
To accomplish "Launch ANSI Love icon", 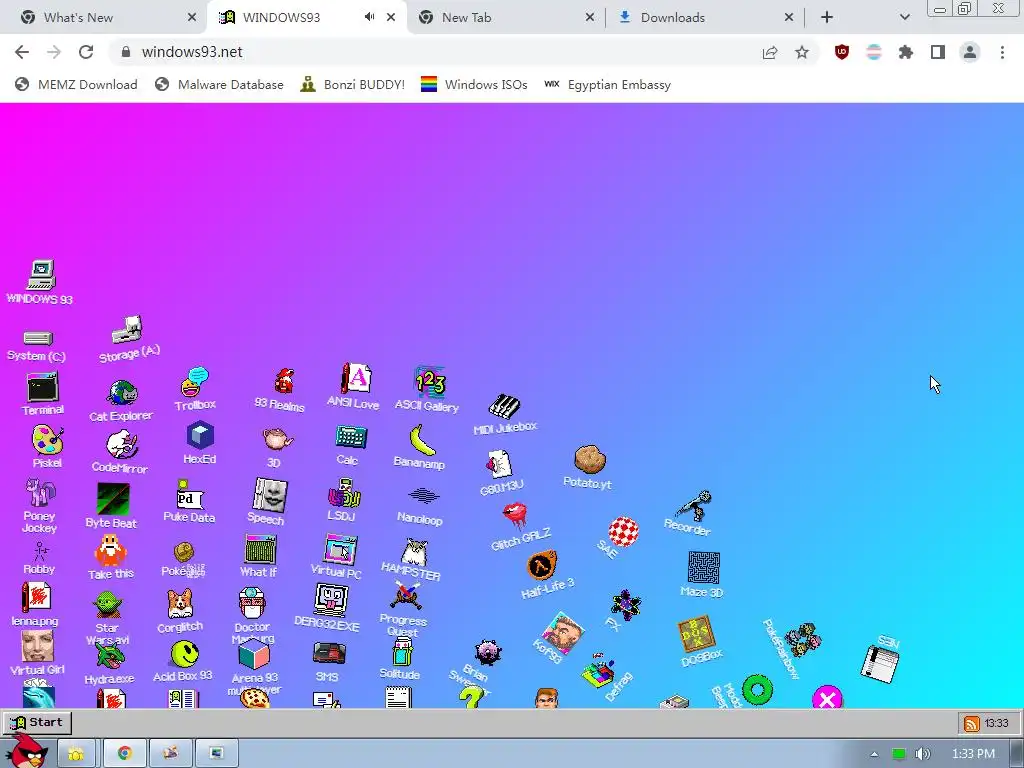I will [x=356, y=379].
